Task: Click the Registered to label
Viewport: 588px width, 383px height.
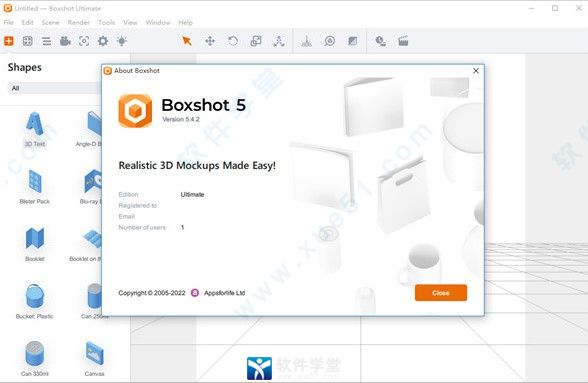Action: (138, 206)
